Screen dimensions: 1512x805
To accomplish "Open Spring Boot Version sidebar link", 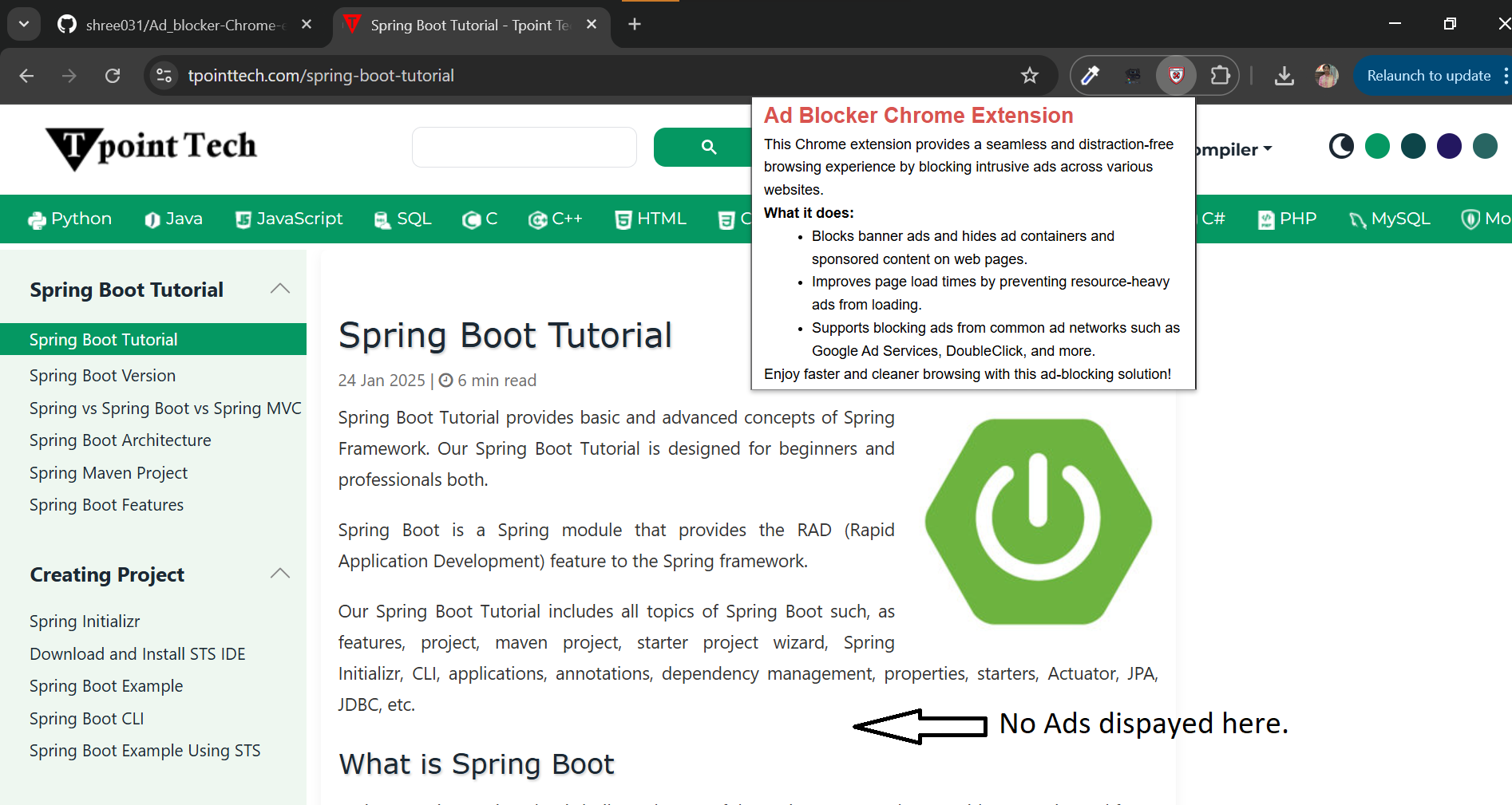I will click(x=102, y=376).
